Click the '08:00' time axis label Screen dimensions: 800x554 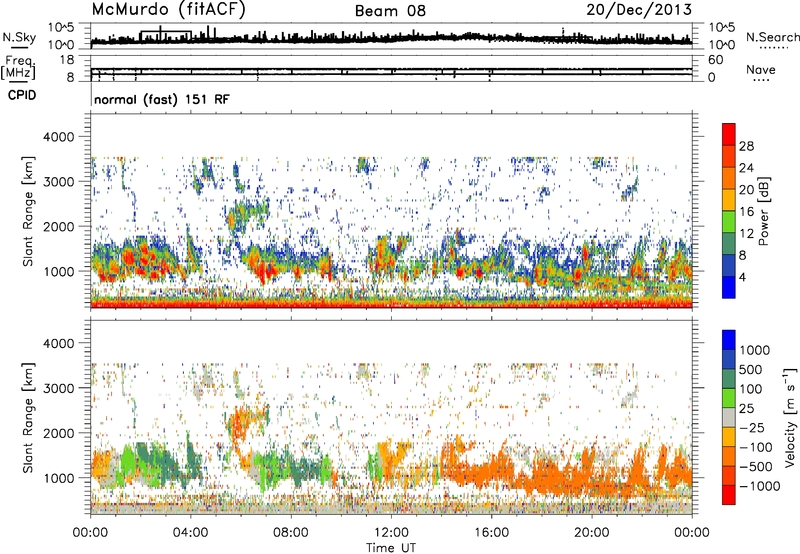click(x=291, y=533)
